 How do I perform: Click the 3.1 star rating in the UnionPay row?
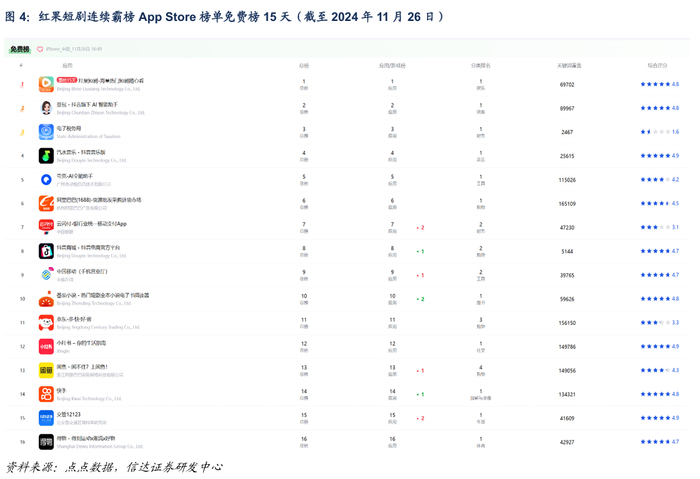[x=659, y=227]
